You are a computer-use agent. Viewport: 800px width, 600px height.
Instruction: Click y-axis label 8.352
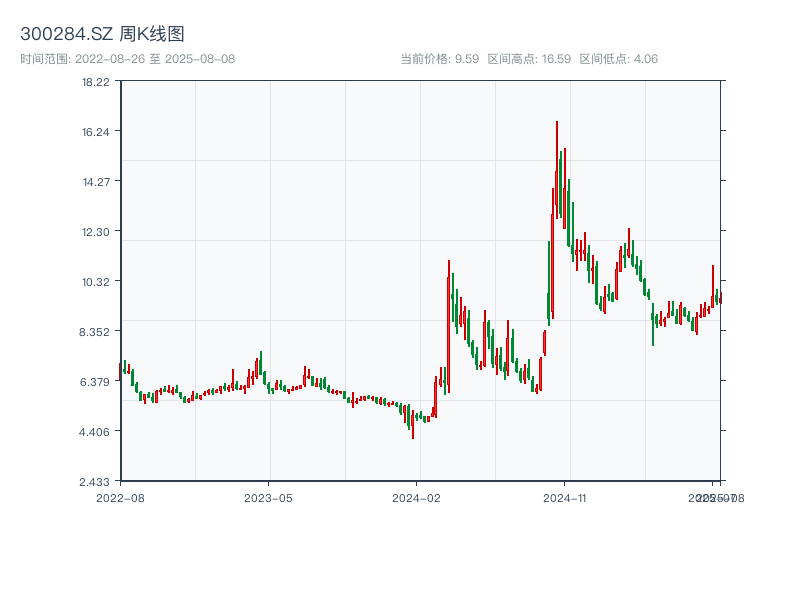pos(94,332)
